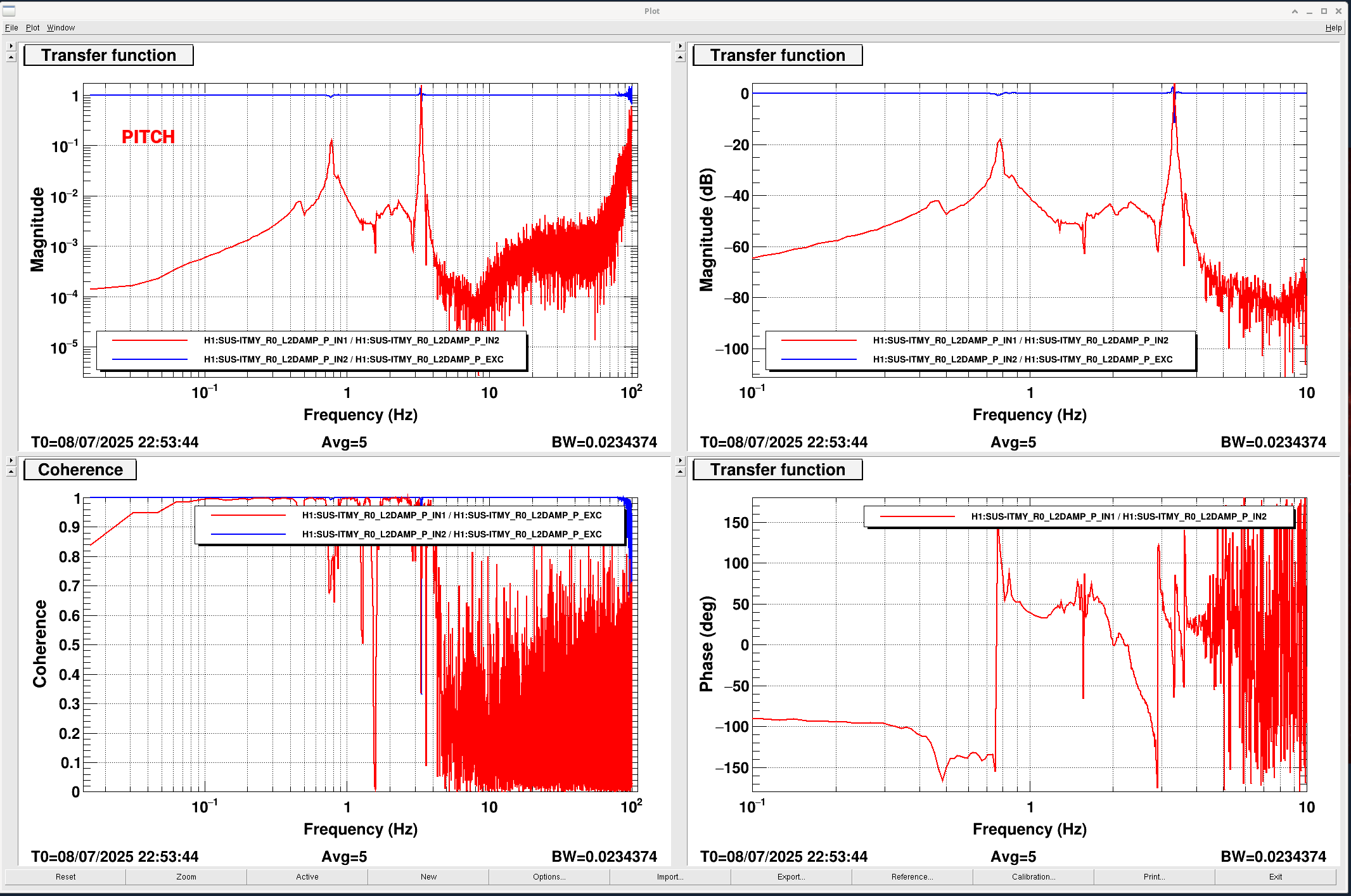Click the Reference... button
Viewport: 1351px width, 896px height.
912,877
